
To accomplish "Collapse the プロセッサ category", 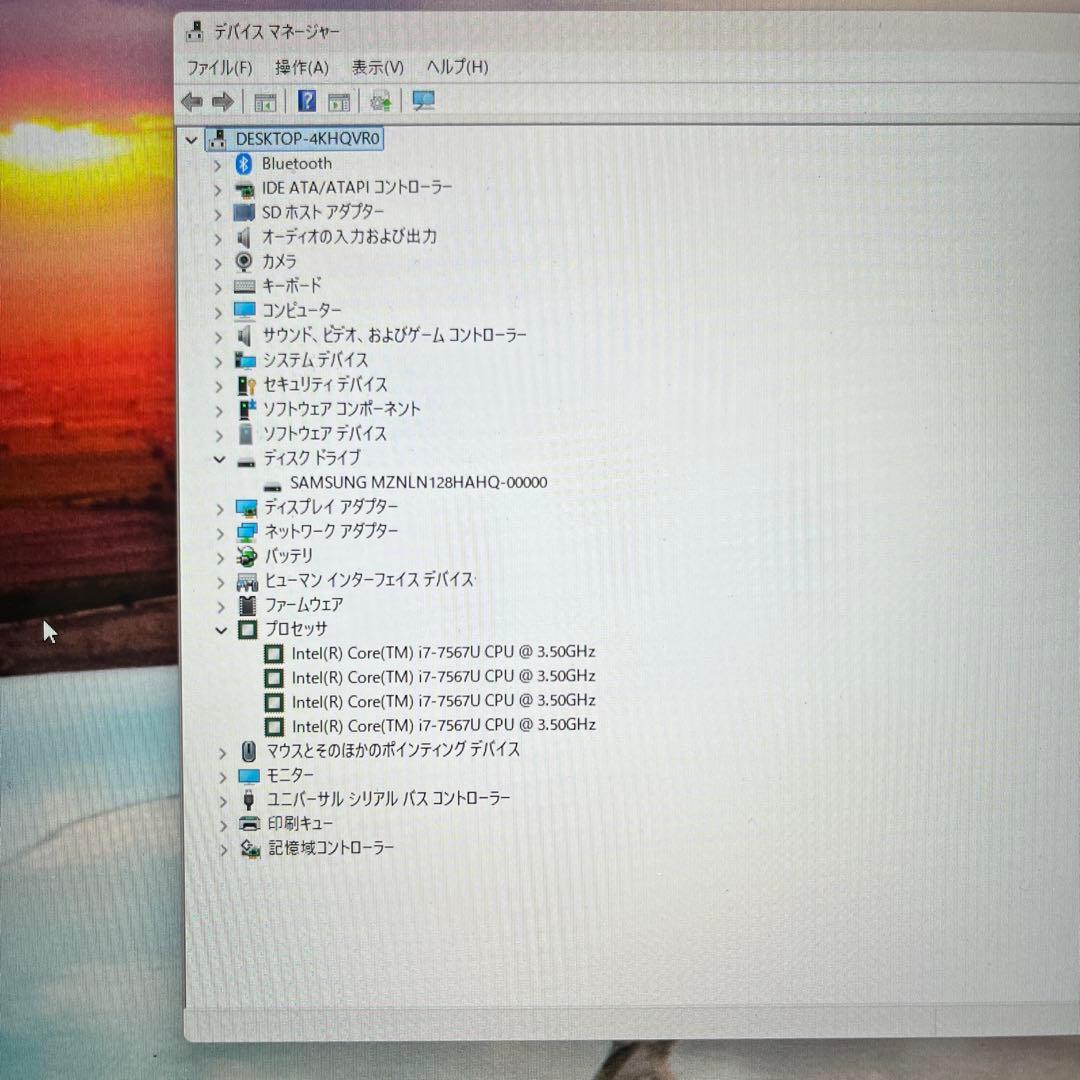I will click(x=220, y=630).
